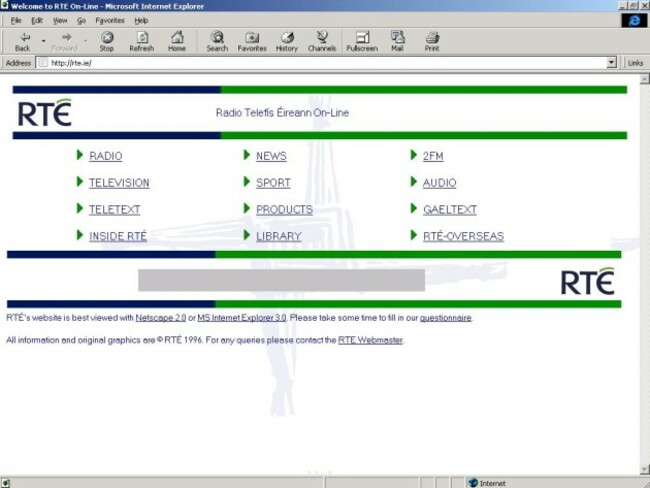Screen dimensions: 650x488
Task: Open the AUDIO link
Action: (x=440, y=183)
